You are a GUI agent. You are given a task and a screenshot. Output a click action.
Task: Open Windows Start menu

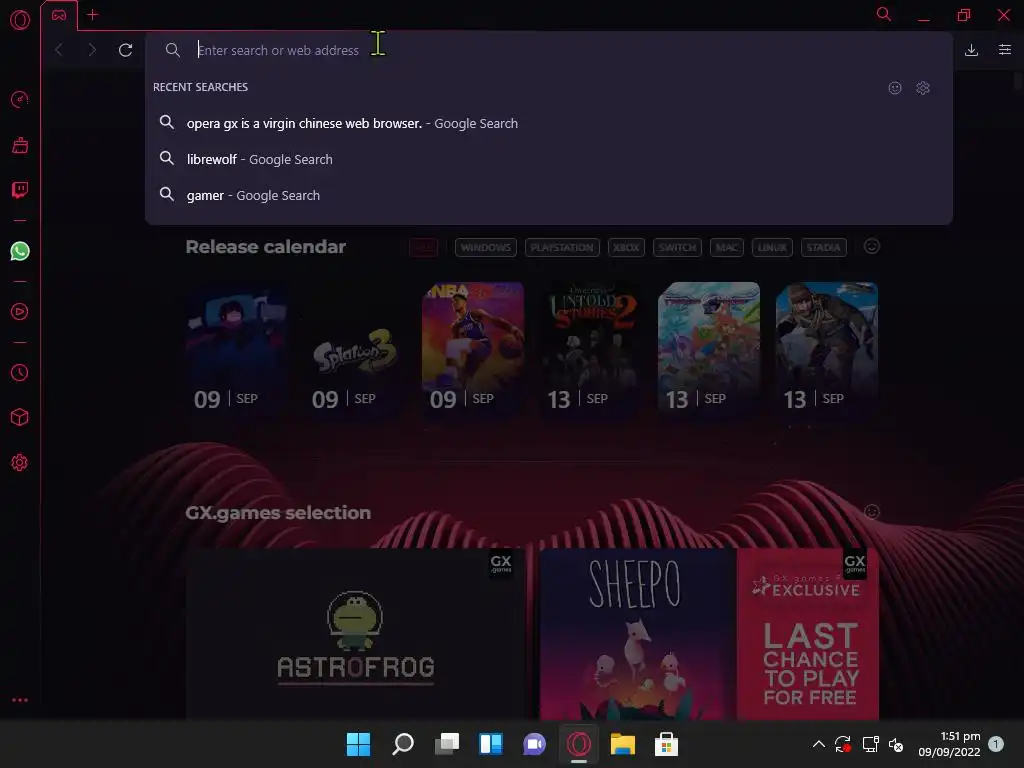(358, 744)
